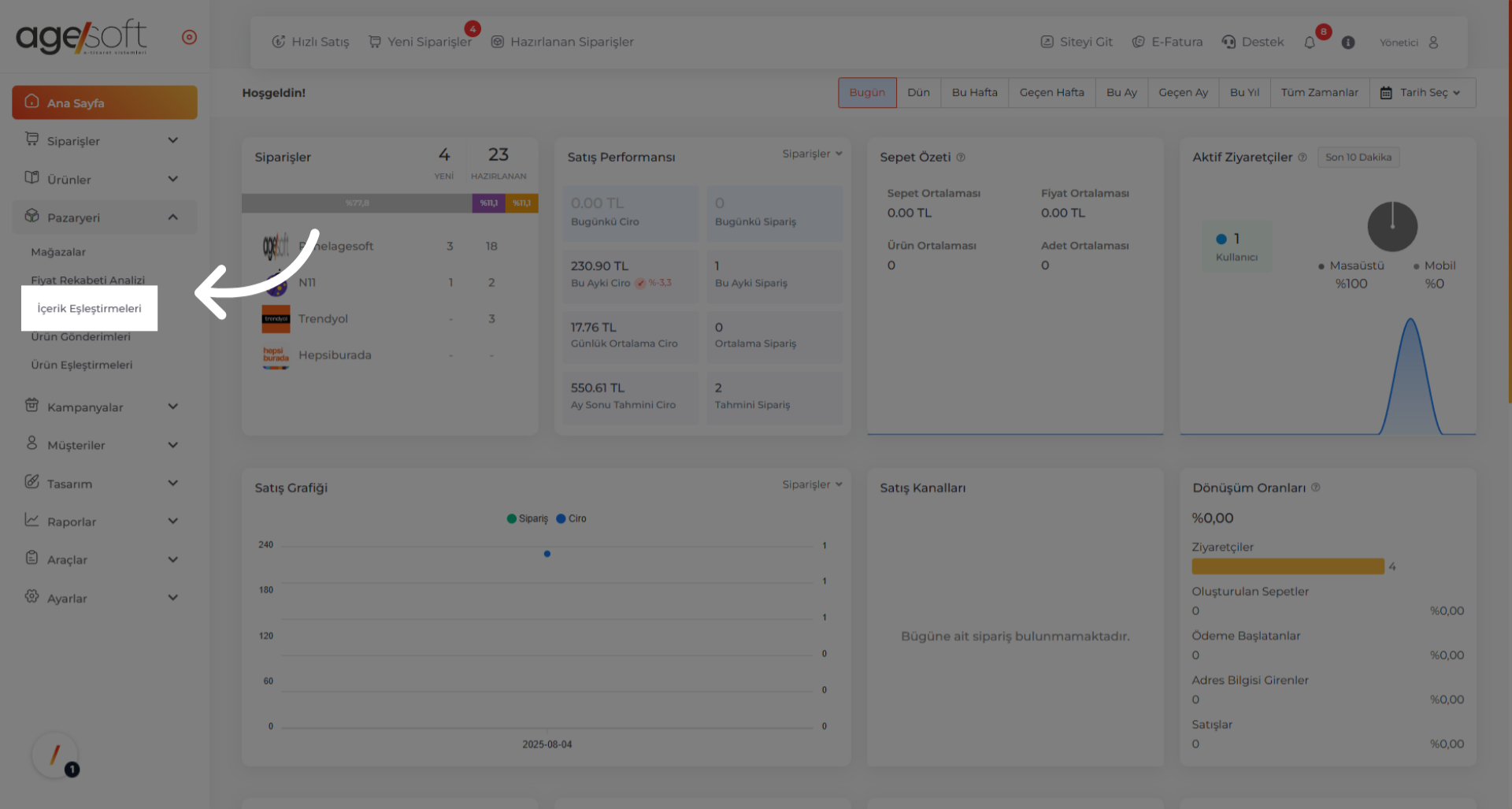Click the Ayarlar gear icon
Image resolution: width=1512 pixels, height=809 pixels.
point(31,596)
